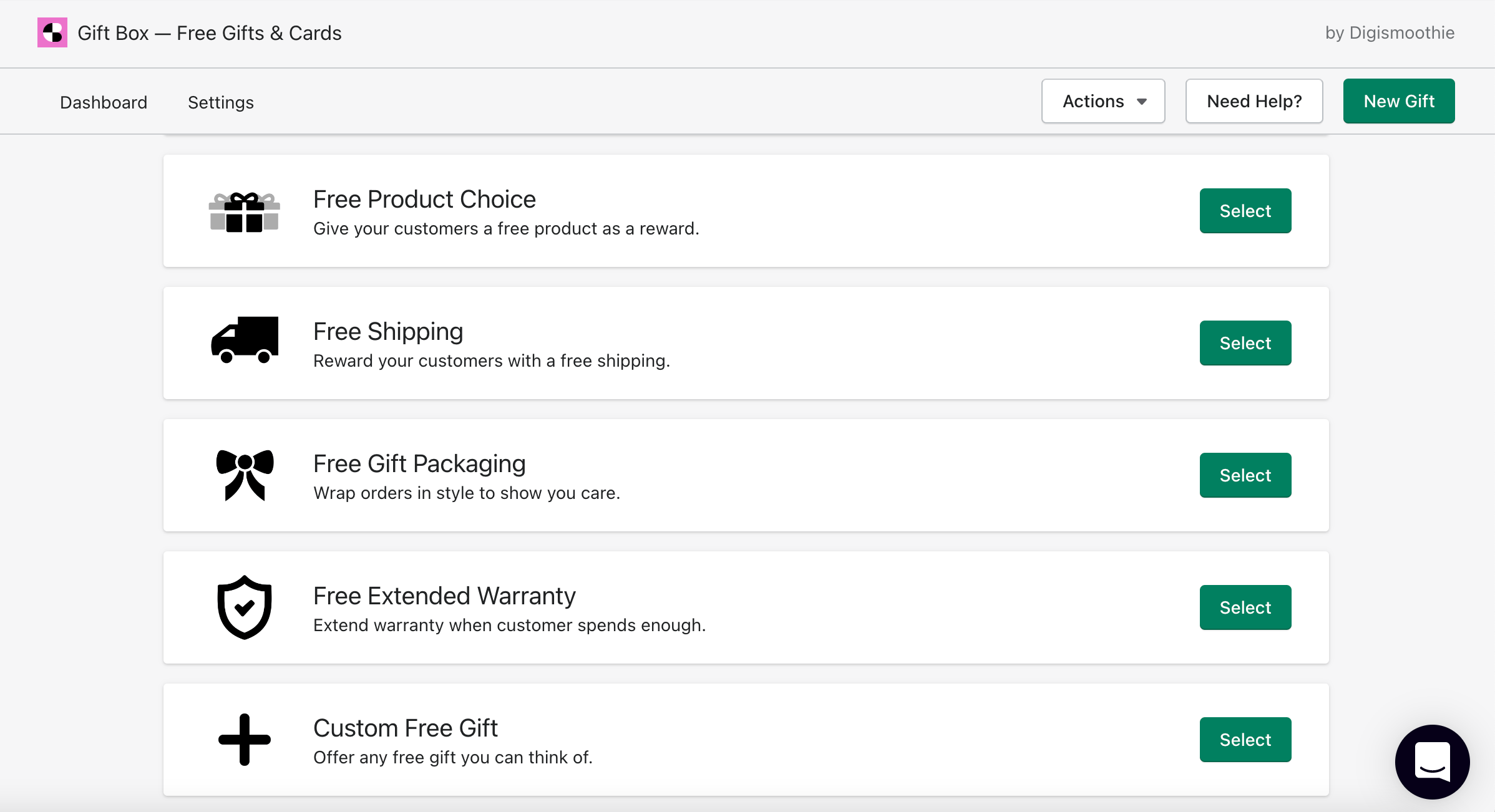Click the plus icon for Custom Free Gift

[x=244, y=739]
